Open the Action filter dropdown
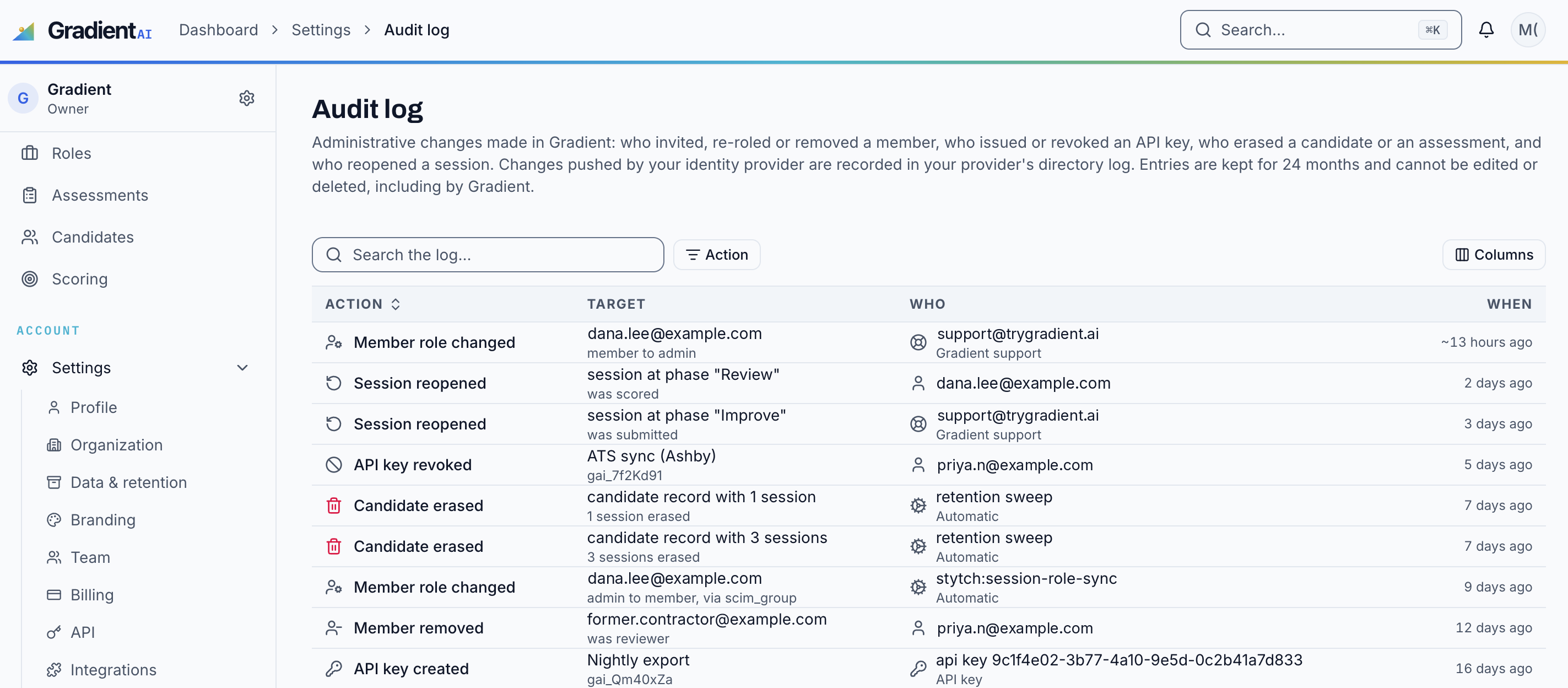Screen dimensions: 1568x688 [716, 255]
